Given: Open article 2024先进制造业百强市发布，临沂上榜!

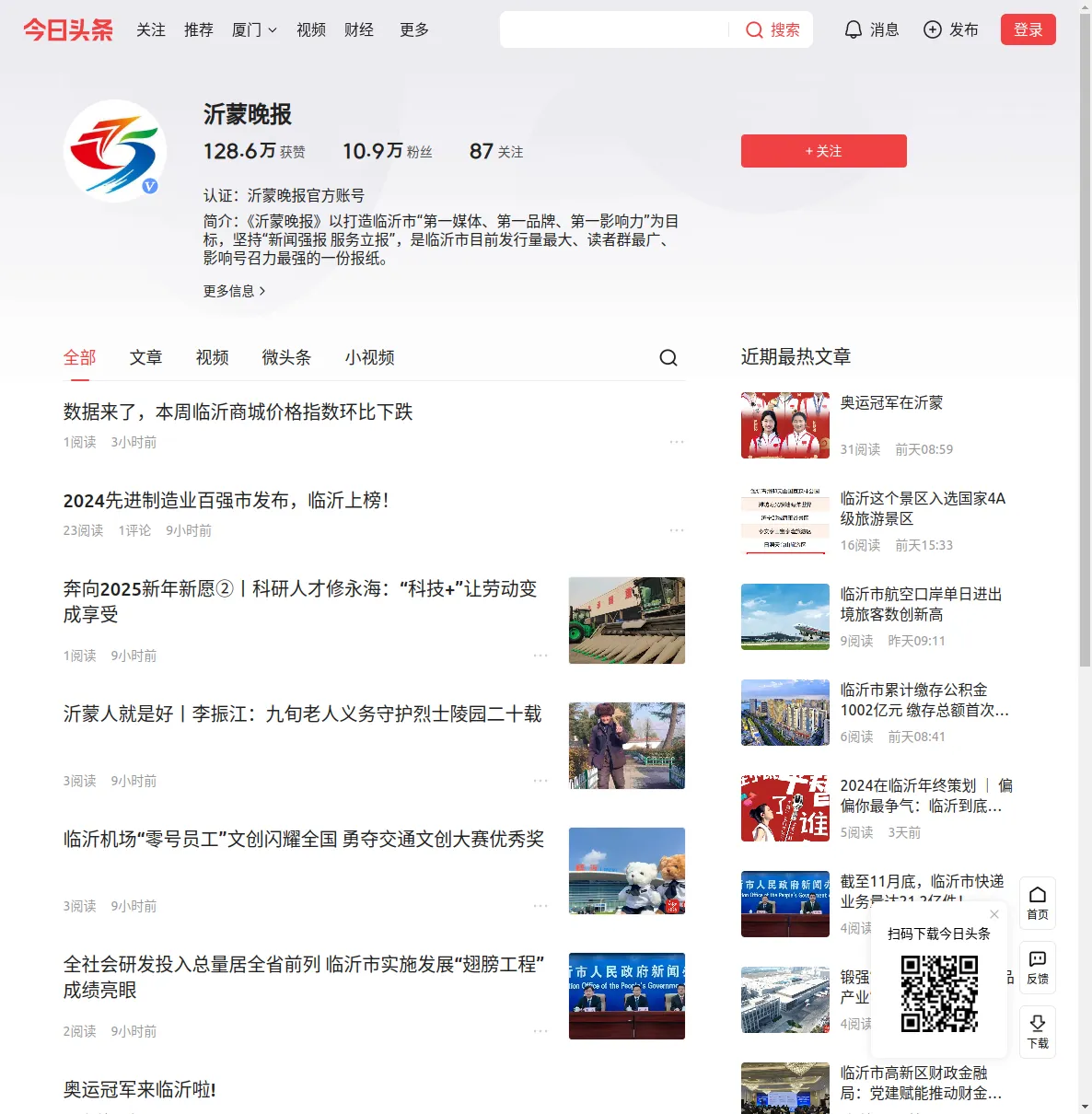Looking at the screenshot, I should pyautogui.click(x=227, y=500).
